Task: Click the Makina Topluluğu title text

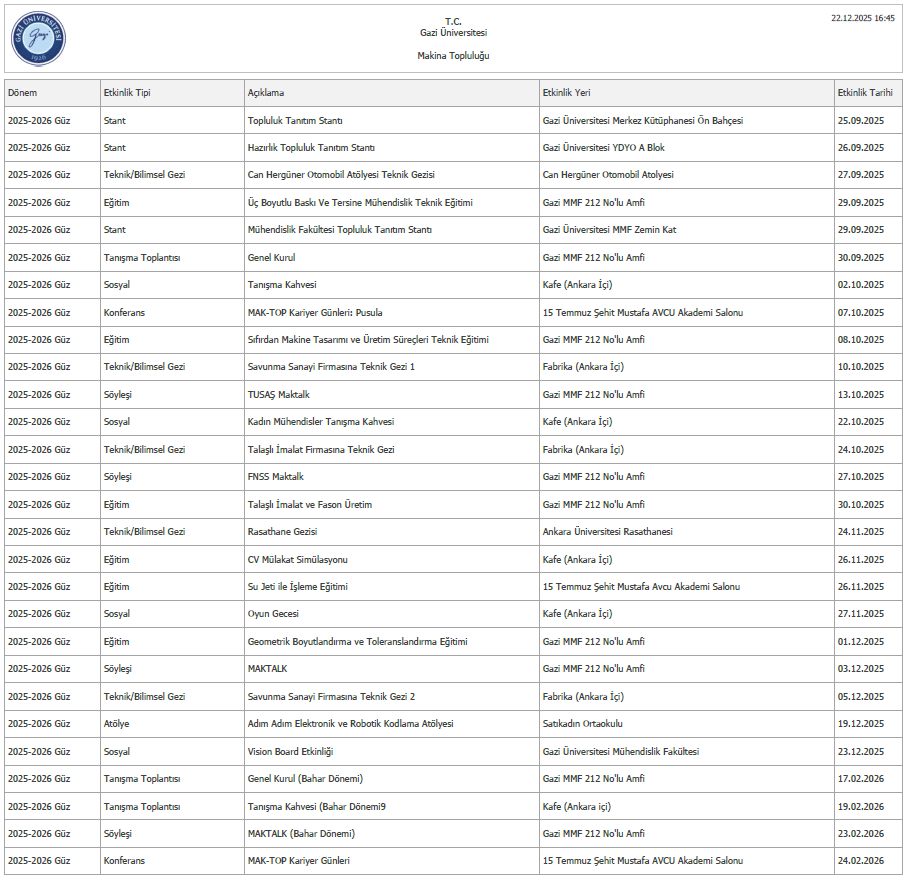Action: click(453, 56)
